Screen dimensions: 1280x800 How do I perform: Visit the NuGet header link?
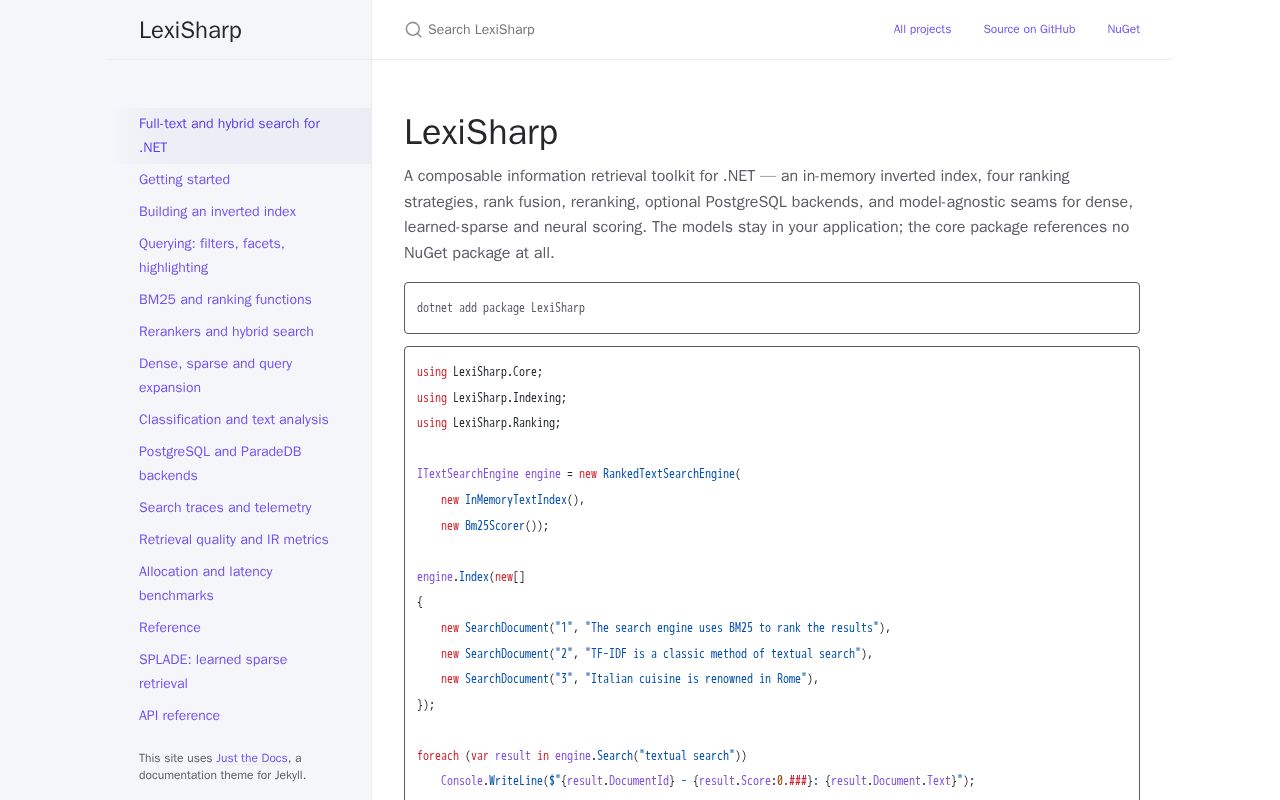tap(1123, 30)
